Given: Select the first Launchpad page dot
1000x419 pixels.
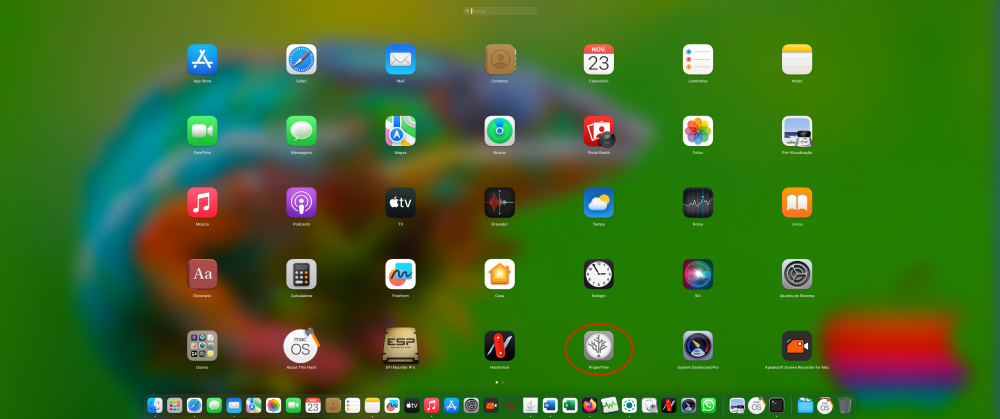Looking at the screenshot, I should (x=497, y=382).
